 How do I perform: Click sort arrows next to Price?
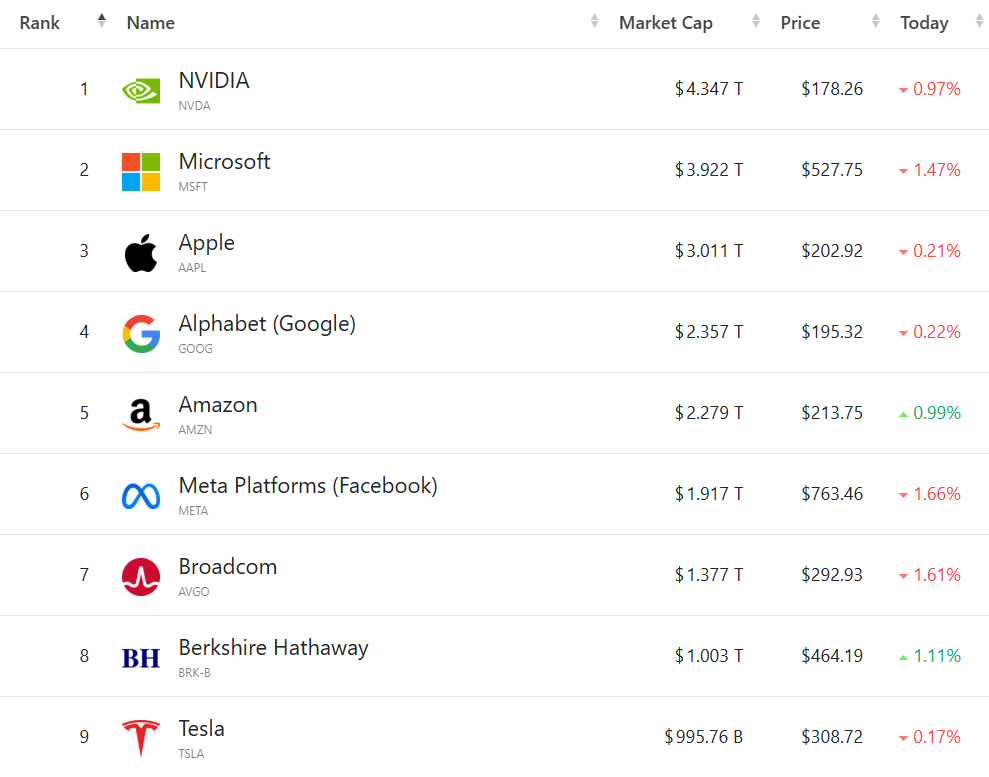click(876, 21)
